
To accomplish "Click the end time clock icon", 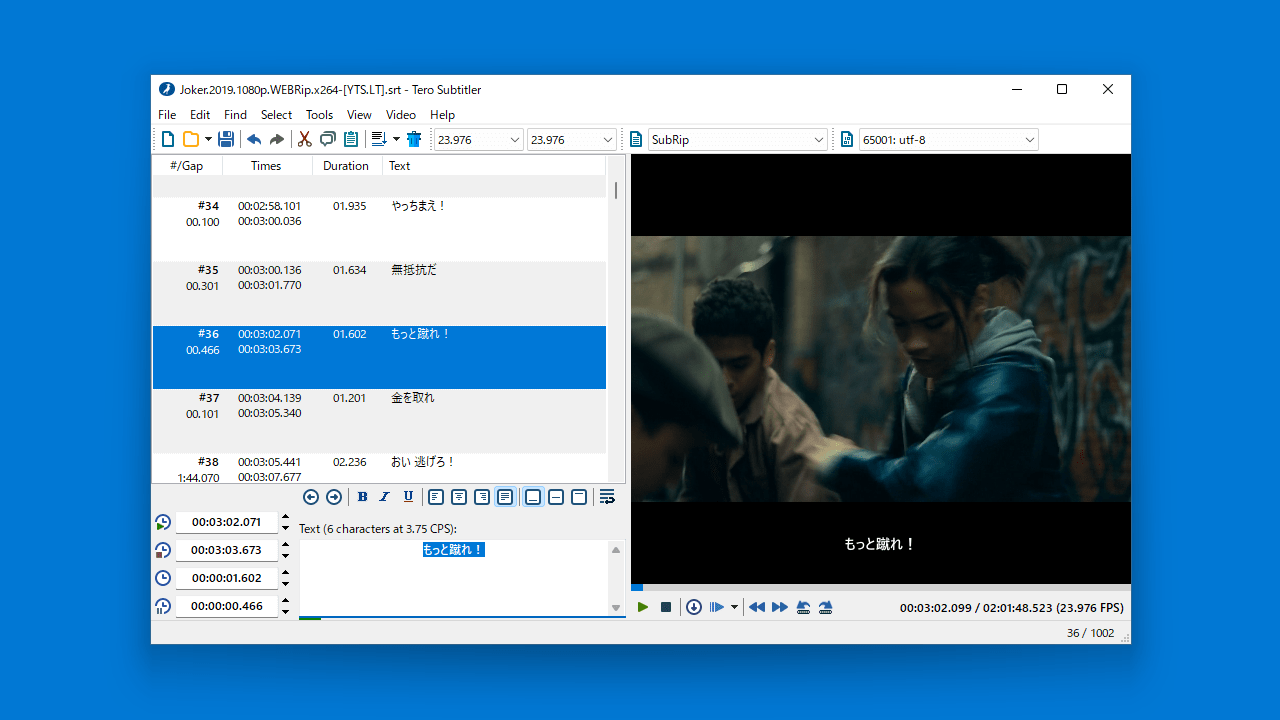I will pos(163,550).
